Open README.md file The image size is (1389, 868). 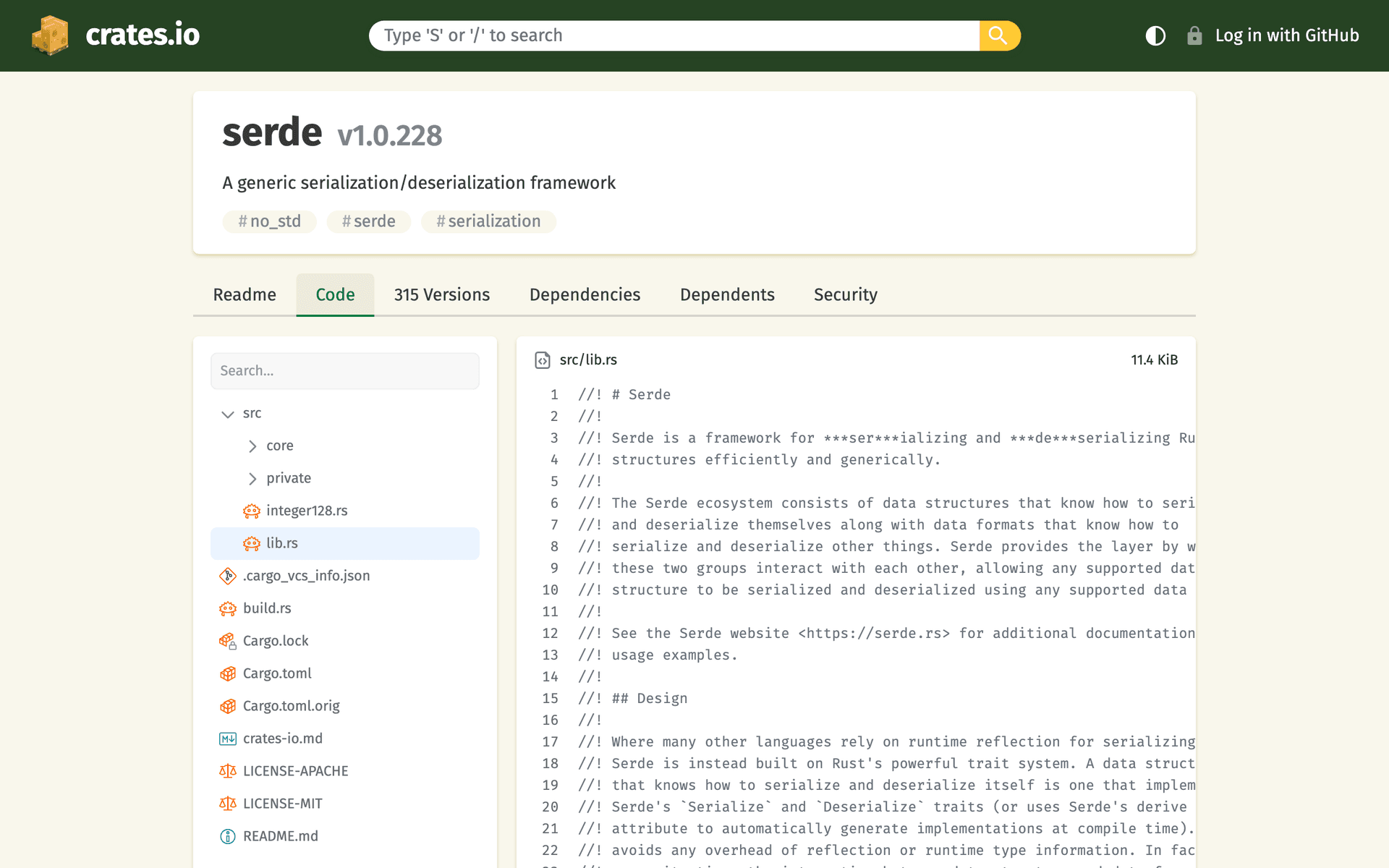[281, 836]
